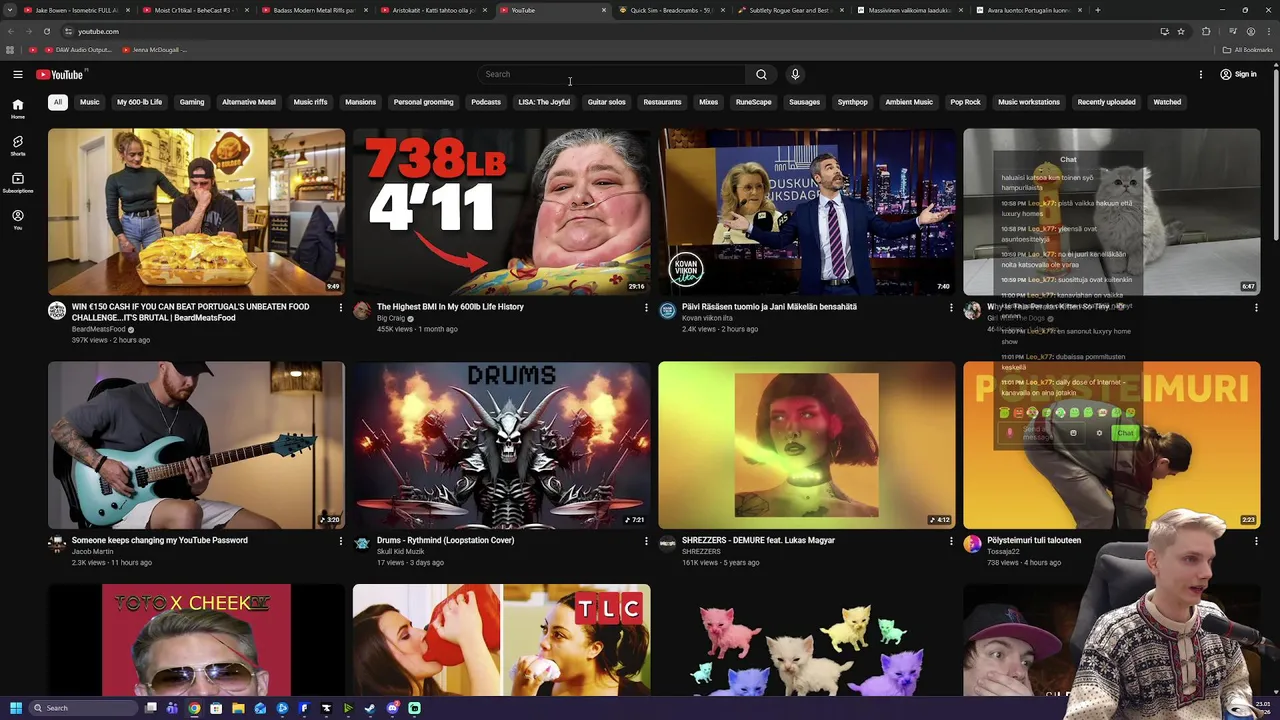Open Chrome extensions puzzle icon
The width and height of the screenshot is (1280, 720).
1206,31
